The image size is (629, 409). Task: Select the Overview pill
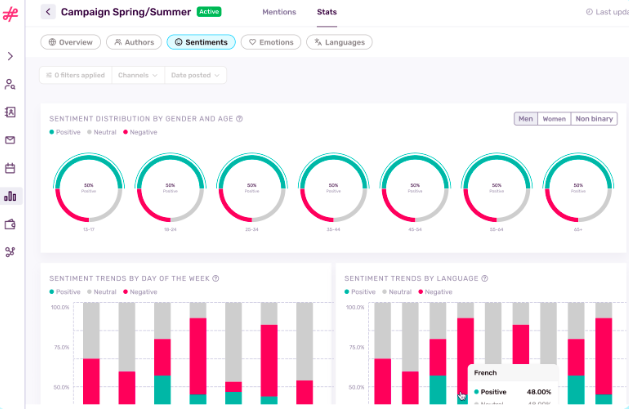(x=71, y=42)
